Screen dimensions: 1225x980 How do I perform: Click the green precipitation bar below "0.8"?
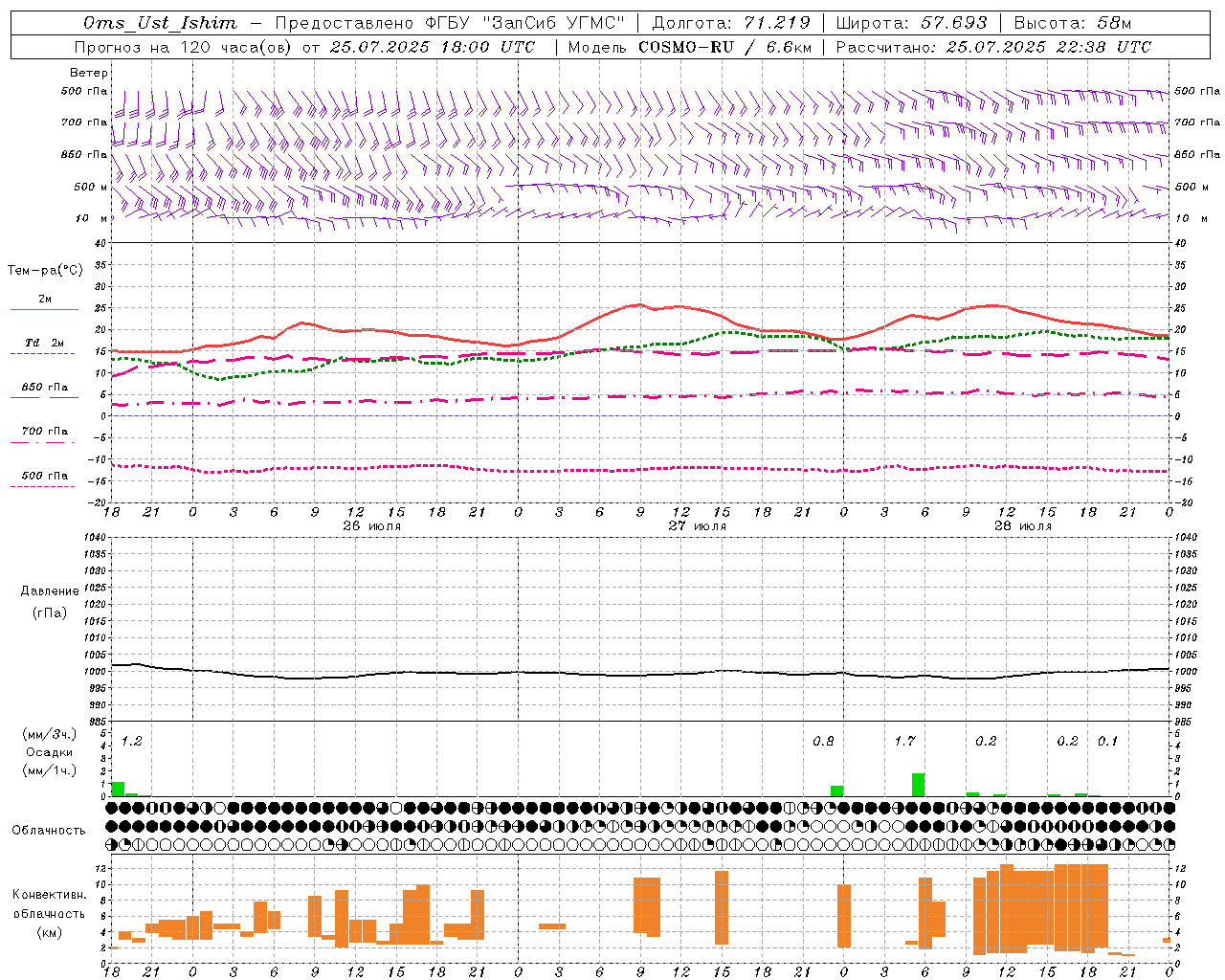point(836,791)
